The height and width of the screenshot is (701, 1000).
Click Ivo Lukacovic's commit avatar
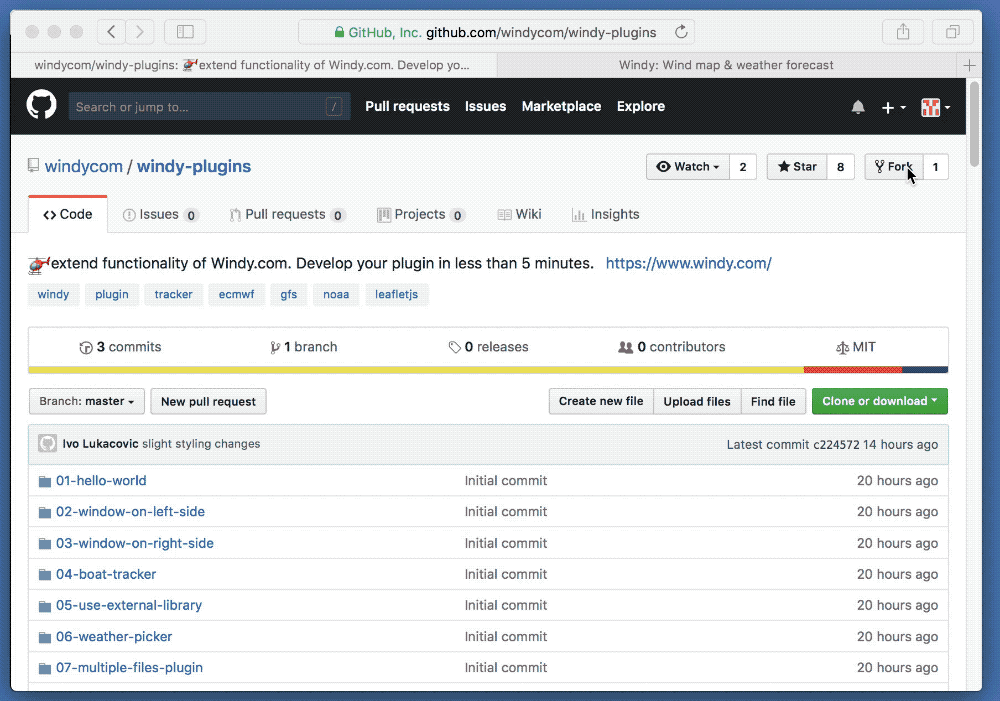47,443
